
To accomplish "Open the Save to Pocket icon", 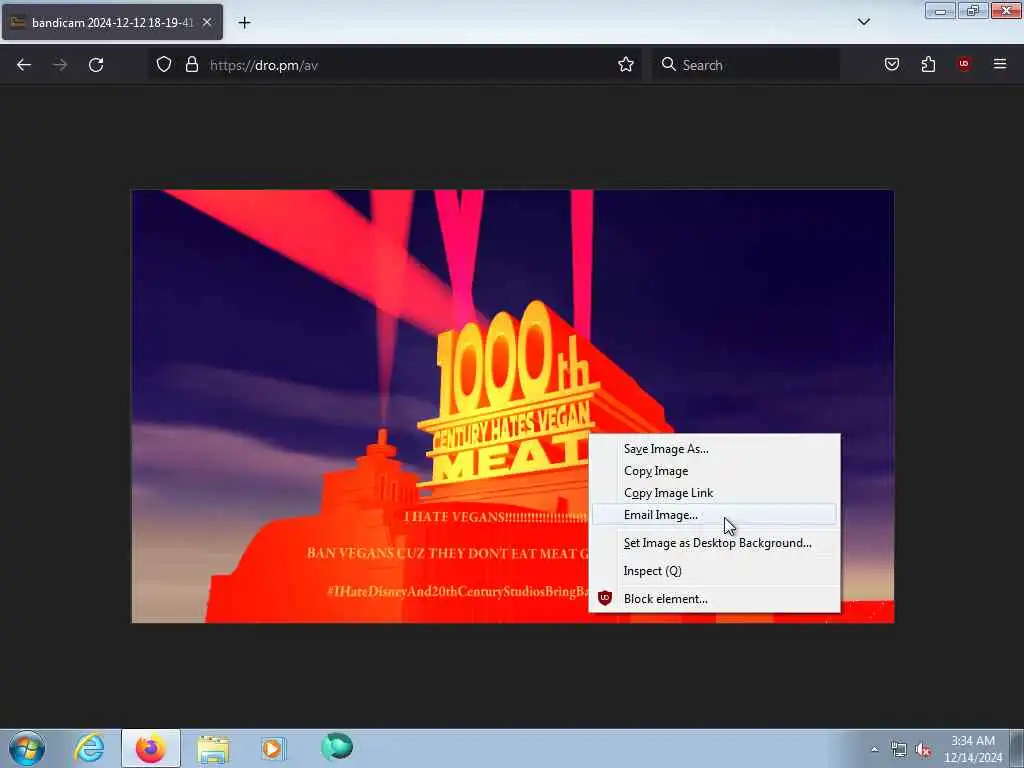I will pyautogui.click(x=891, y=64).
